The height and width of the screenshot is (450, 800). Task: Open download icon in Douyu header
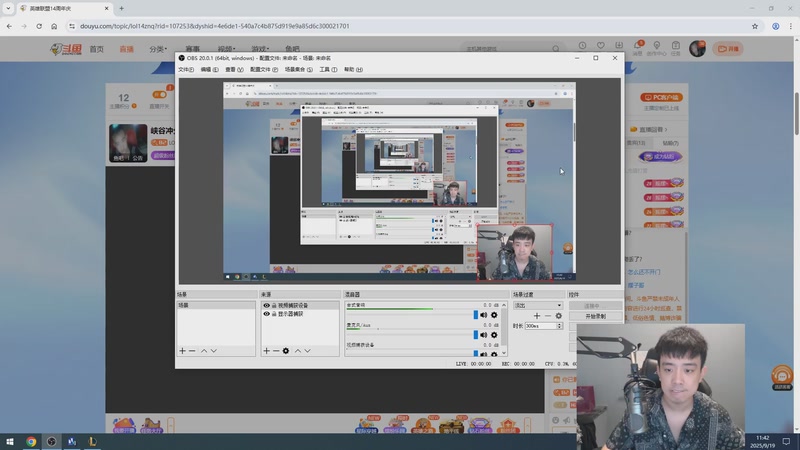click(x=619, y=46)
